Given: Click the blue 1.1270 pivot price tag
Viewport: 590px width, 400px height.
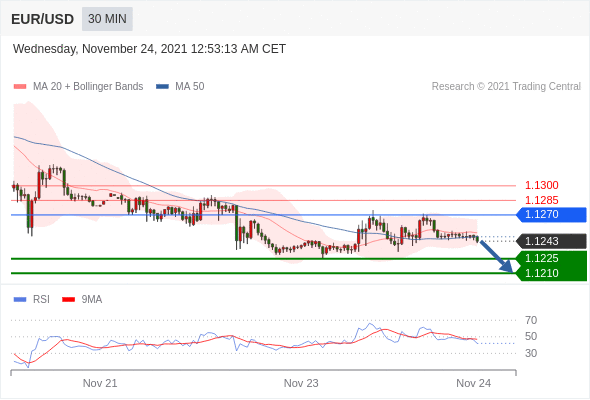Looking at the screenshot, I should coord(551,214).
